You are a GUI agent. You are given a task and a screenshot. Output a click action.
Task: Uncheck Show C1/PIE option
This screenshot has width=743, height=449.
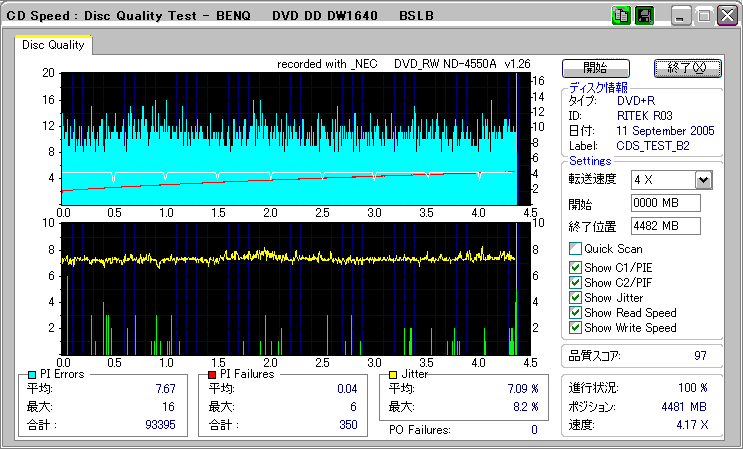tap(575, 267)
